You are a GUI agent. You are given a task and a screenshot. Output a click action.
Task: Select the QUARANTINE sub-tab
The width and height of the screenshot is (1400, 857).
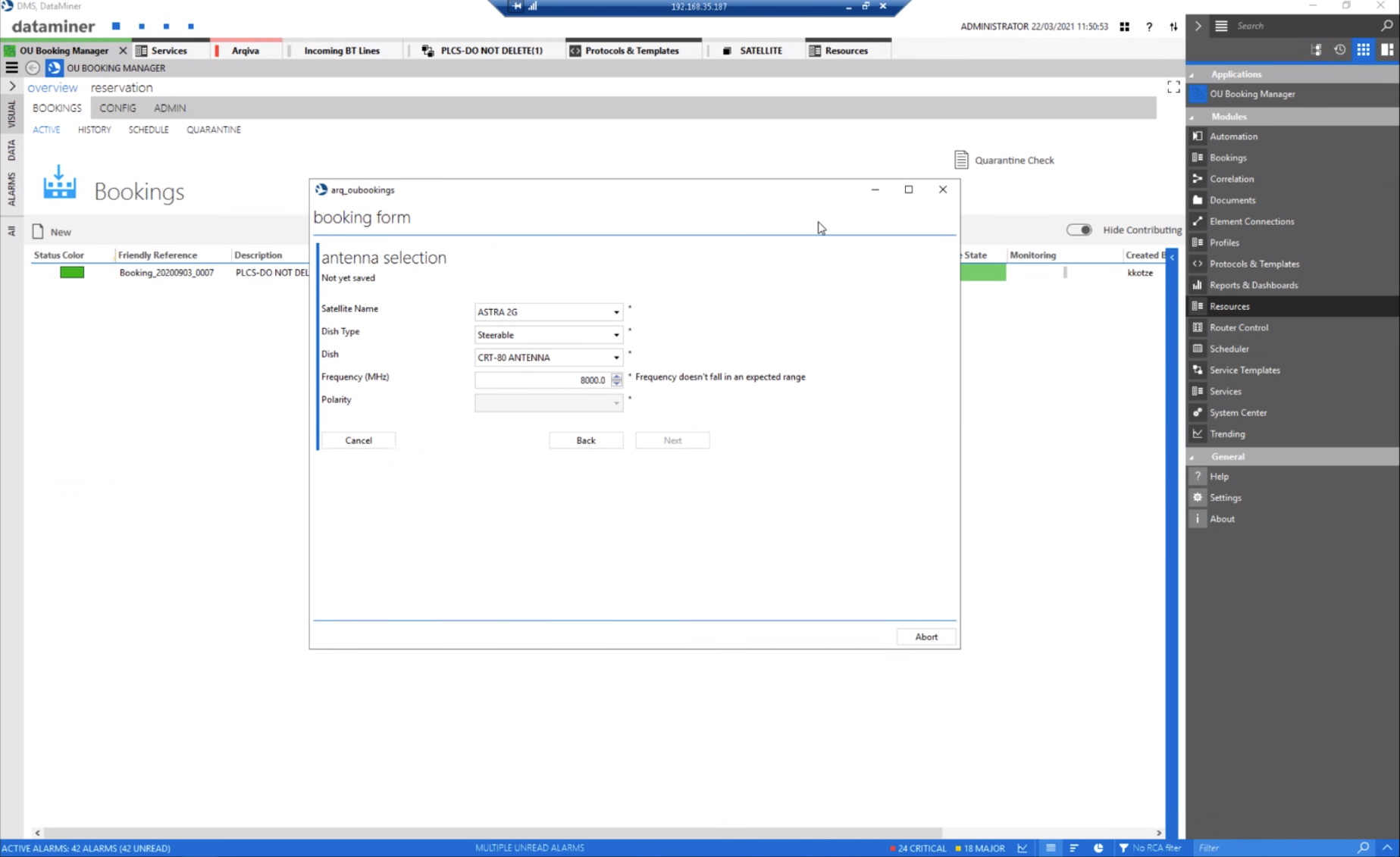[214, 130]
